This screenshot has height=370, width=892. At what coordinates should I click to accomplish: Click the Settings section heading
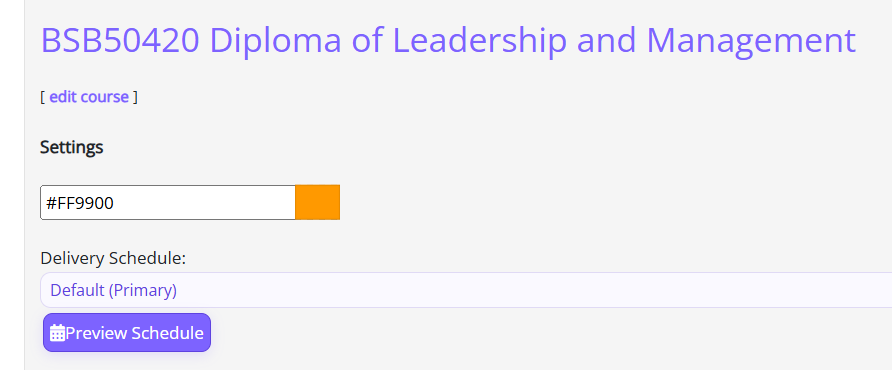pyautogui.click(x=72, y=147)
